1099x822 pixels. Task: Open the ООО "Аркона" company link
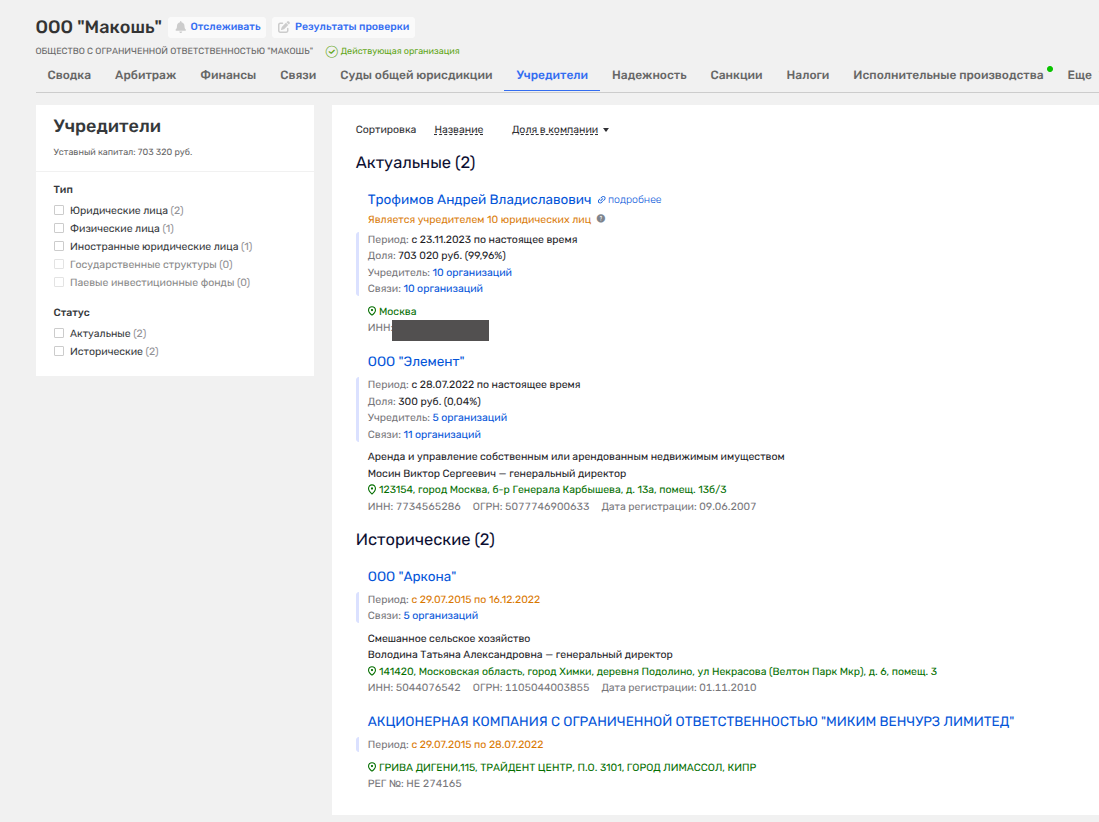coord(412,577)
